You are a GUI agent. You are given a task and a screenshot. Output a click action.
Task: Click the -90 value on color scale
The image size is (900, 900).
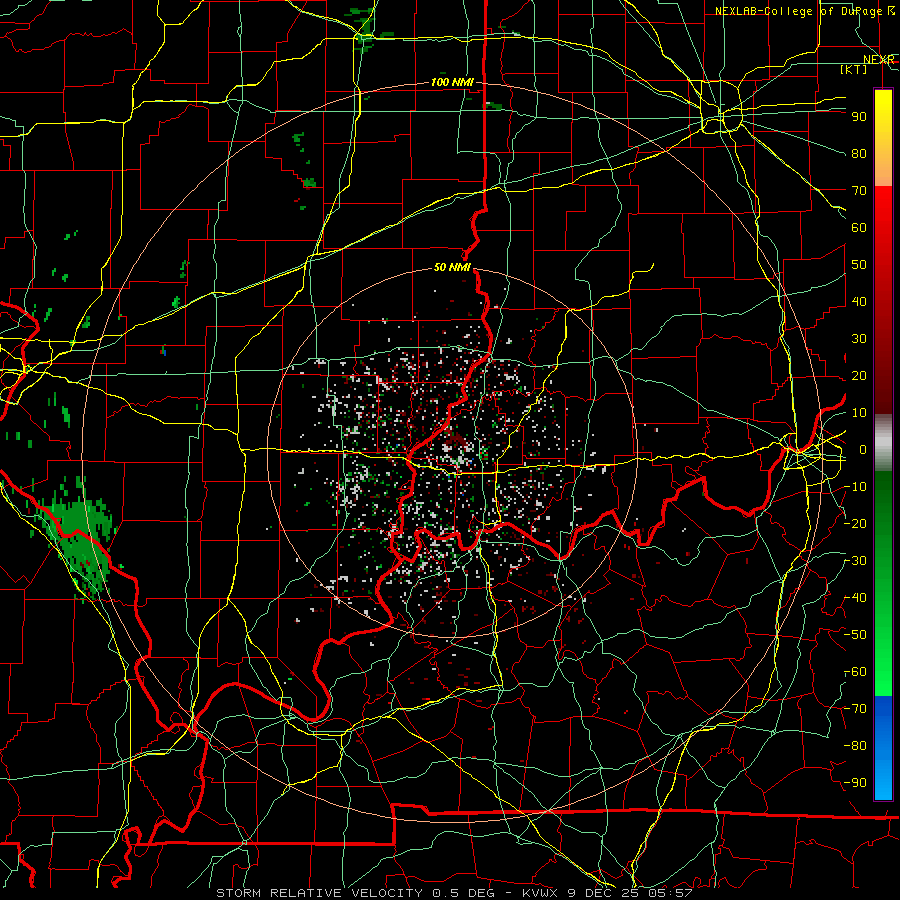[855, 783]
